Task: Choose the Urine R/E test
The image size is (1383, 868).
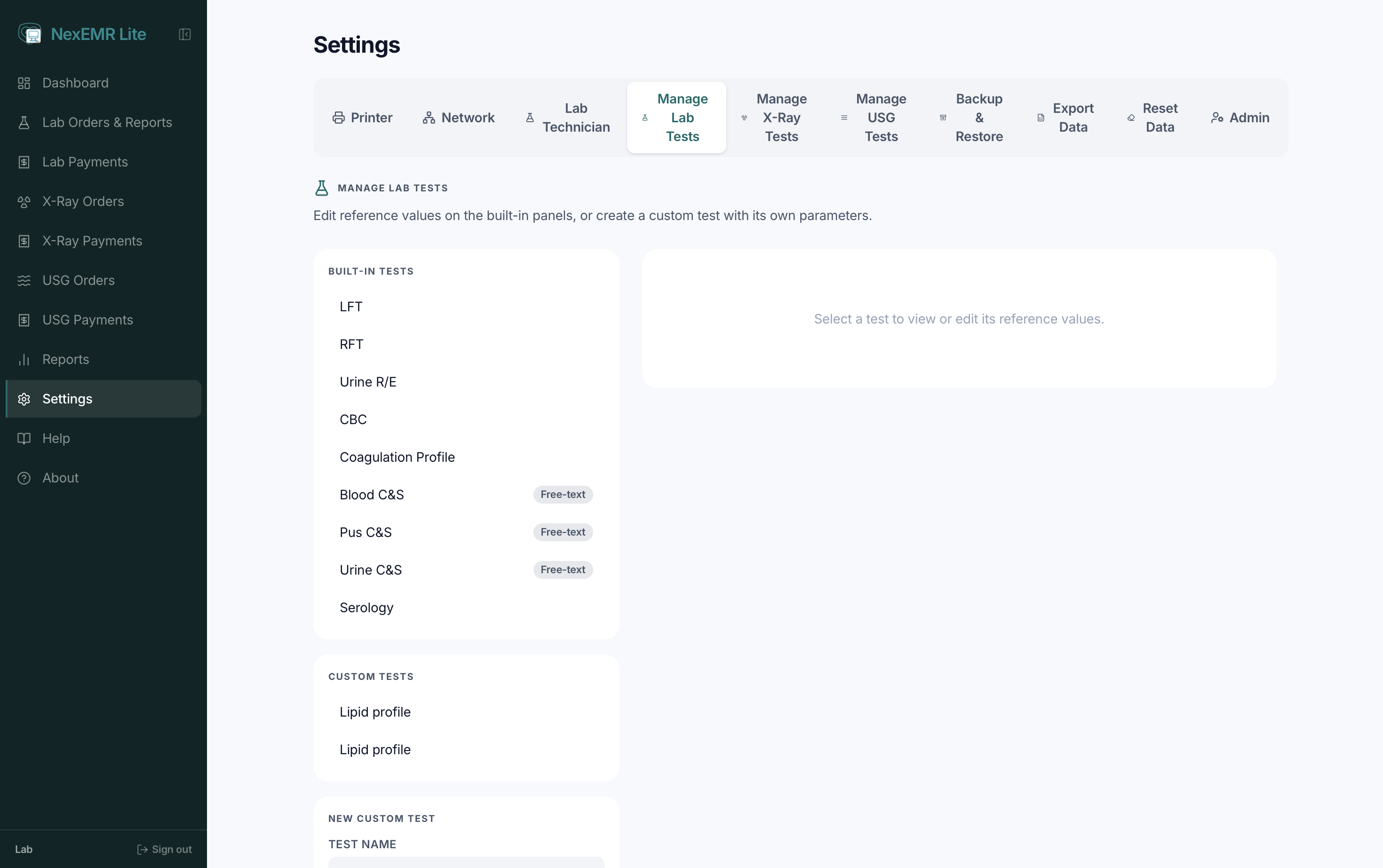Action: click(466, 382)
